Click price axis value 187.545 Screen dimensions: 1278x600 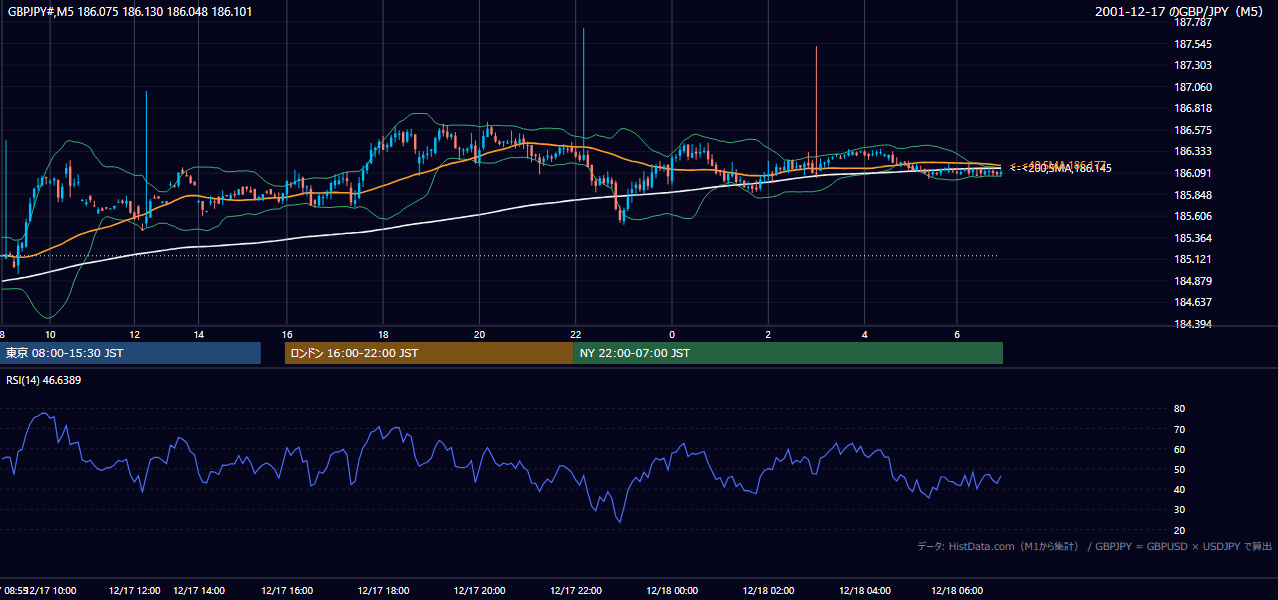coord(1192,44)
